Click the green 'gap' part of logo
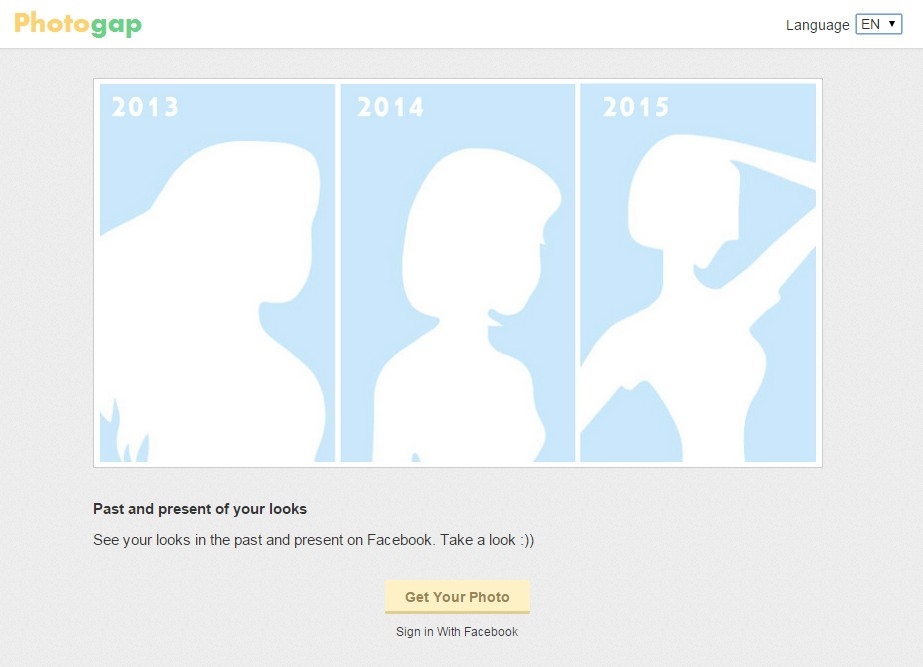Image resolution: width=923 pixels, height=667 pixels. [117, 26]
